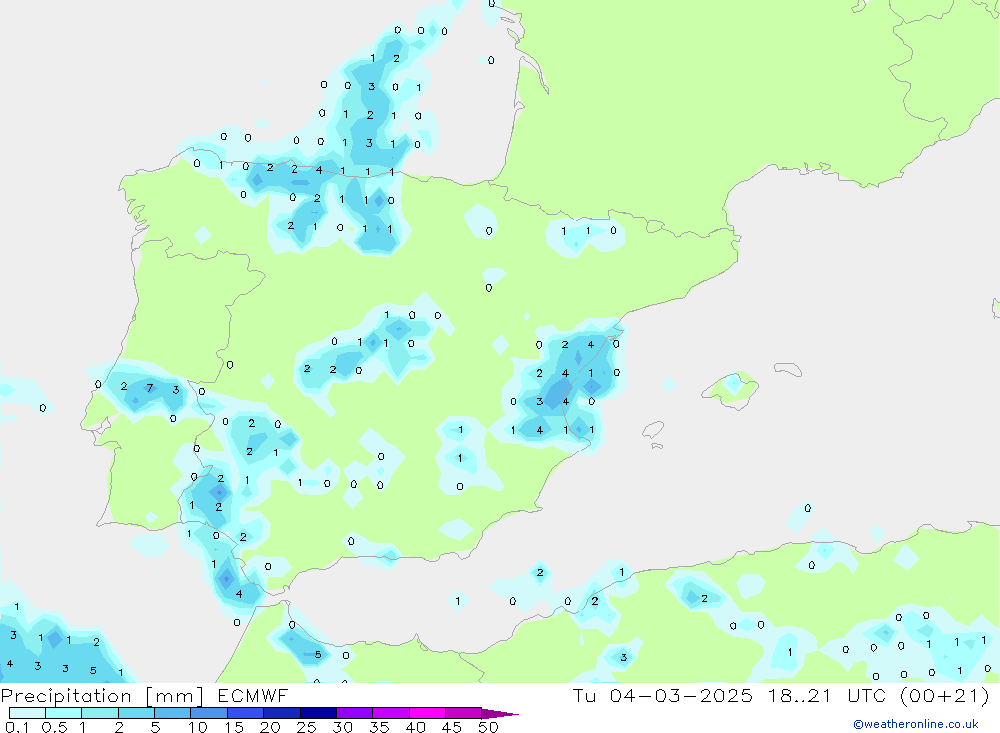This screenshot has width=1000, height=733.
Task: Click the ECMWF model label
Action: click(253, 695)
